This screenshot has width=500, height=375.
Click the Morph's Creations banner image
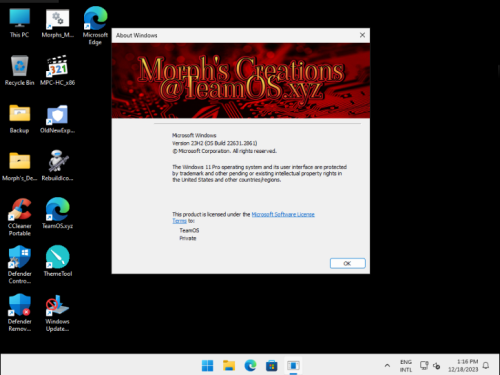241,80
